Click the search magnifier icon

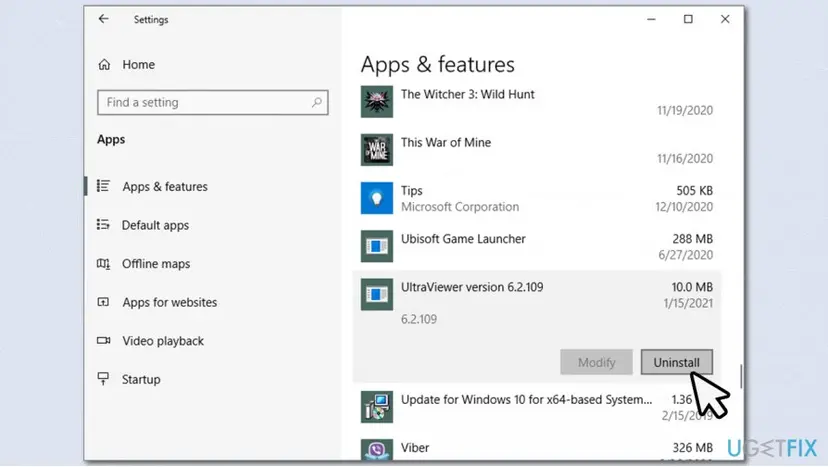pyautogui.click(x=316, y=102)
